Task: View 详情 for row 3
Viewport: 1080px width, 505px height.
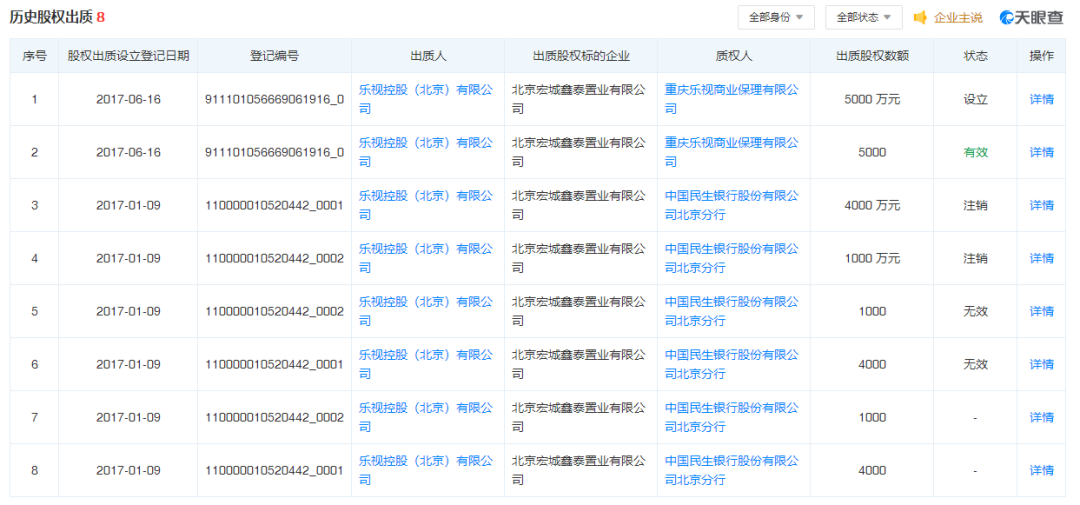Action: point(1041,205)
